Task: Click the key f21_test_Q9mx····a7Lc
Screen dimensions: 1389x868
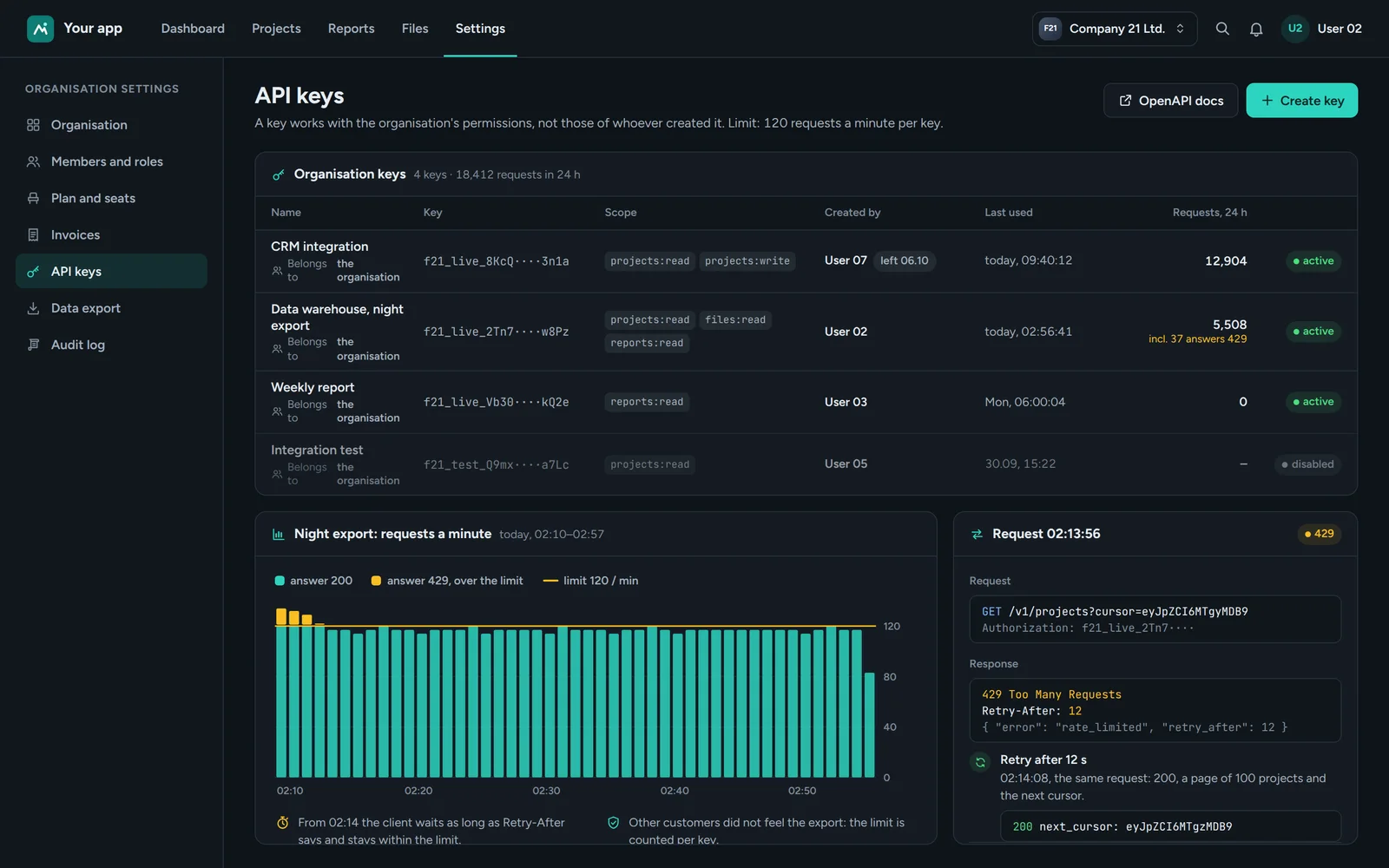Action: (x=497, y=464)
